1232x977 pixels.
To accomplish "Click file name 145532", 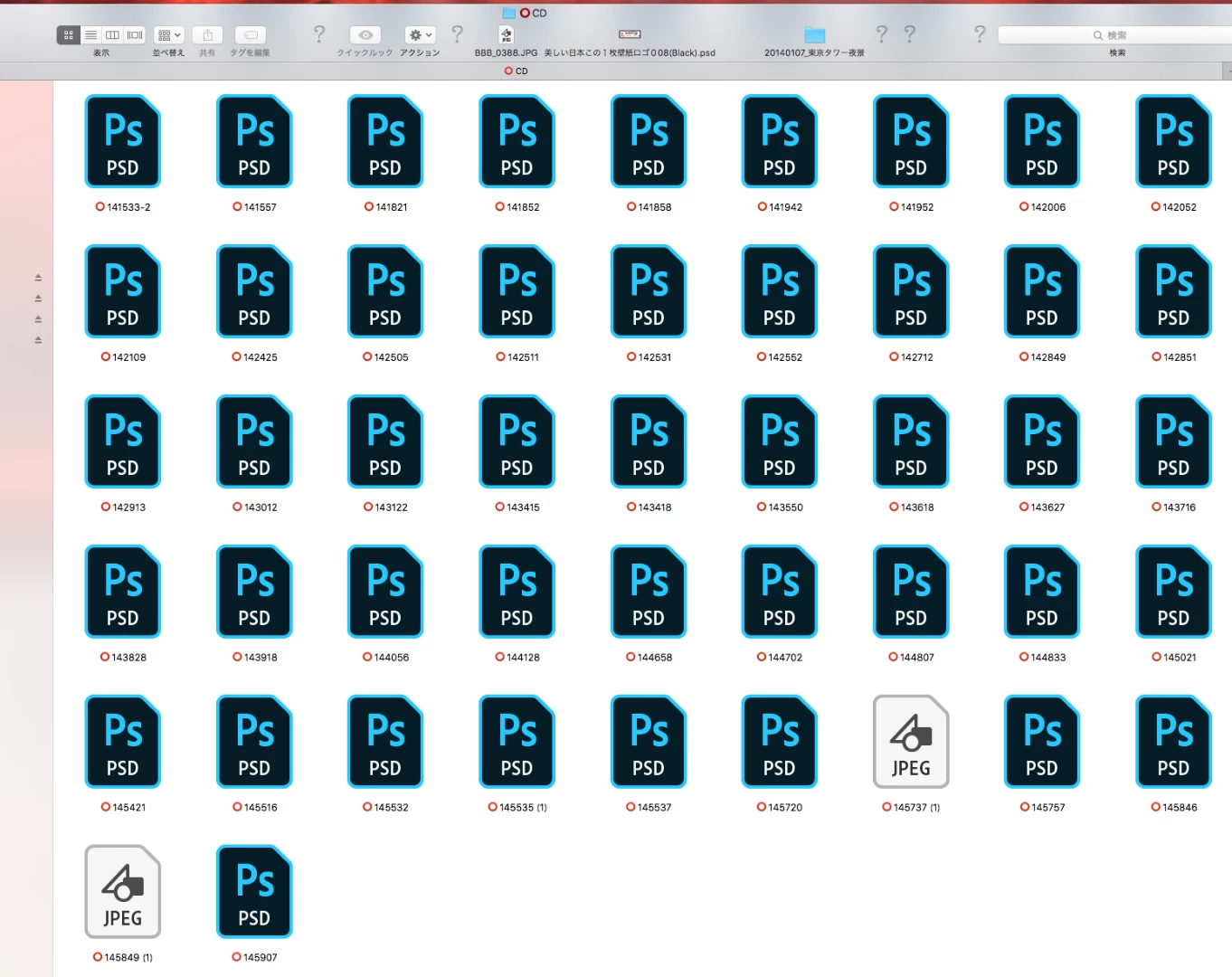I will coord(392,807).
